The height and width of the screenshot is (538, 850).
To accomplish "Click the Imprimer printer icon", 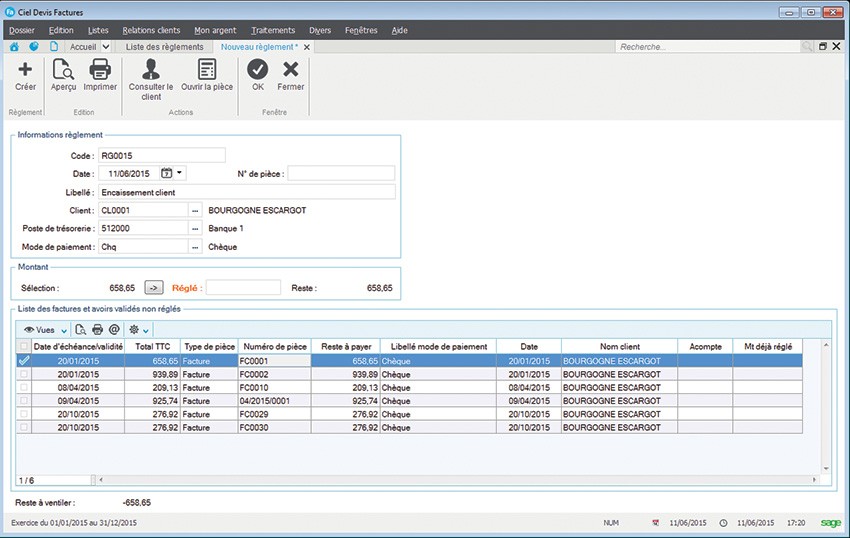I will pos(100,70).
